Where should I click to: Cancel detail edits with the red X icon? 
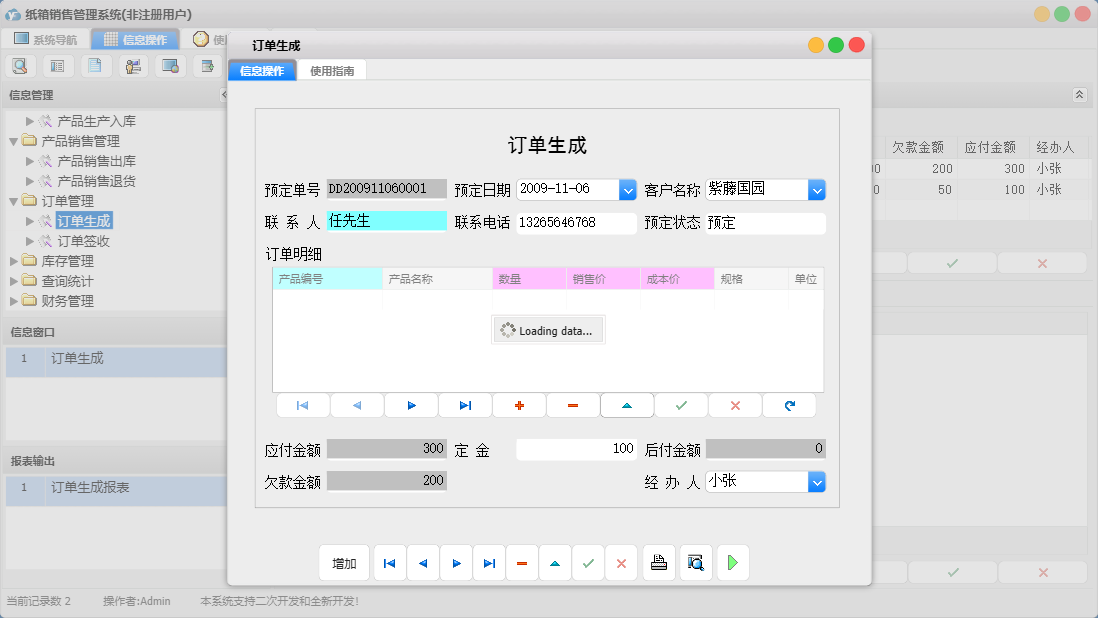coord(735,405)
